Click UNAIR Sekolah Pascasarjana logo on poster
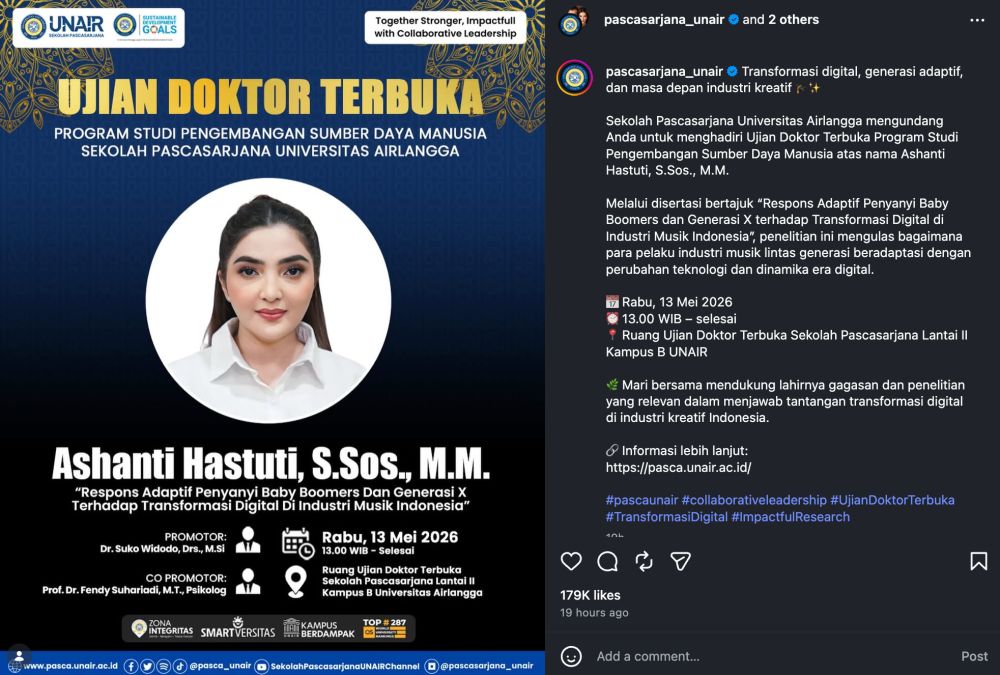Screen dimensions: 1000x675 coord(62,27)
